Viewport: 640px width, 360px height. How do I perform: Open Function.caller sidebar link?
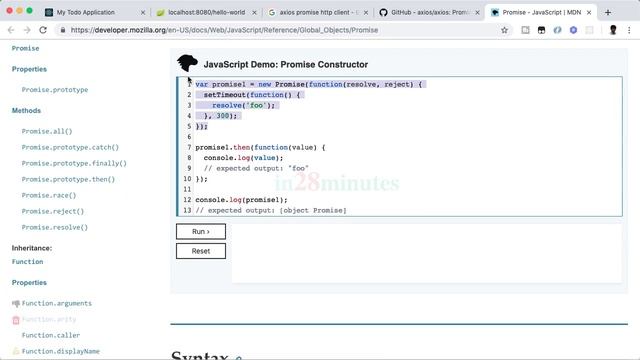click(51, 335)
